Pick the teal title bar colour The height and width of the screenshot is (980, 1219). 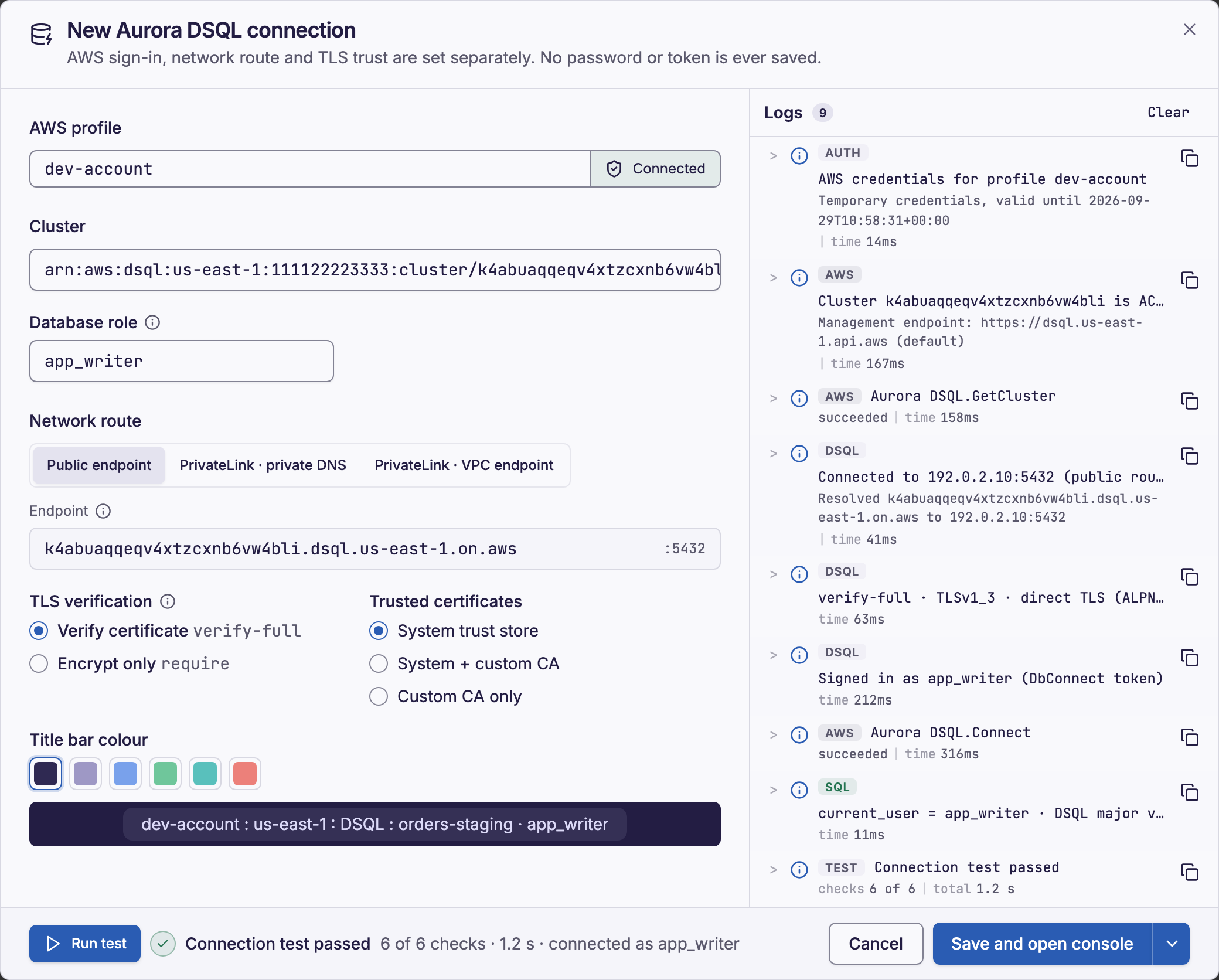205,774
